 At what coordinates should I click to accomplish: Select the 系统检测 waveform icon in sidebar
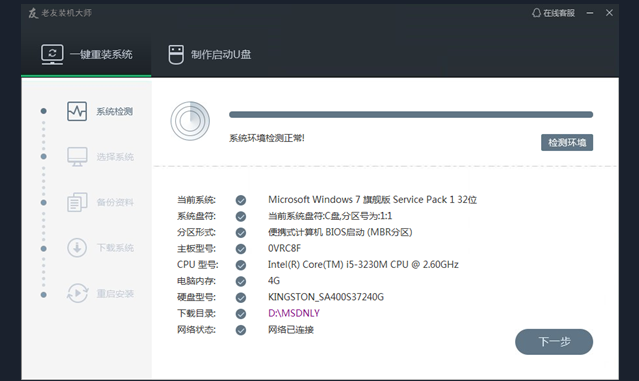pyautogui.click(x=77, y=111)
